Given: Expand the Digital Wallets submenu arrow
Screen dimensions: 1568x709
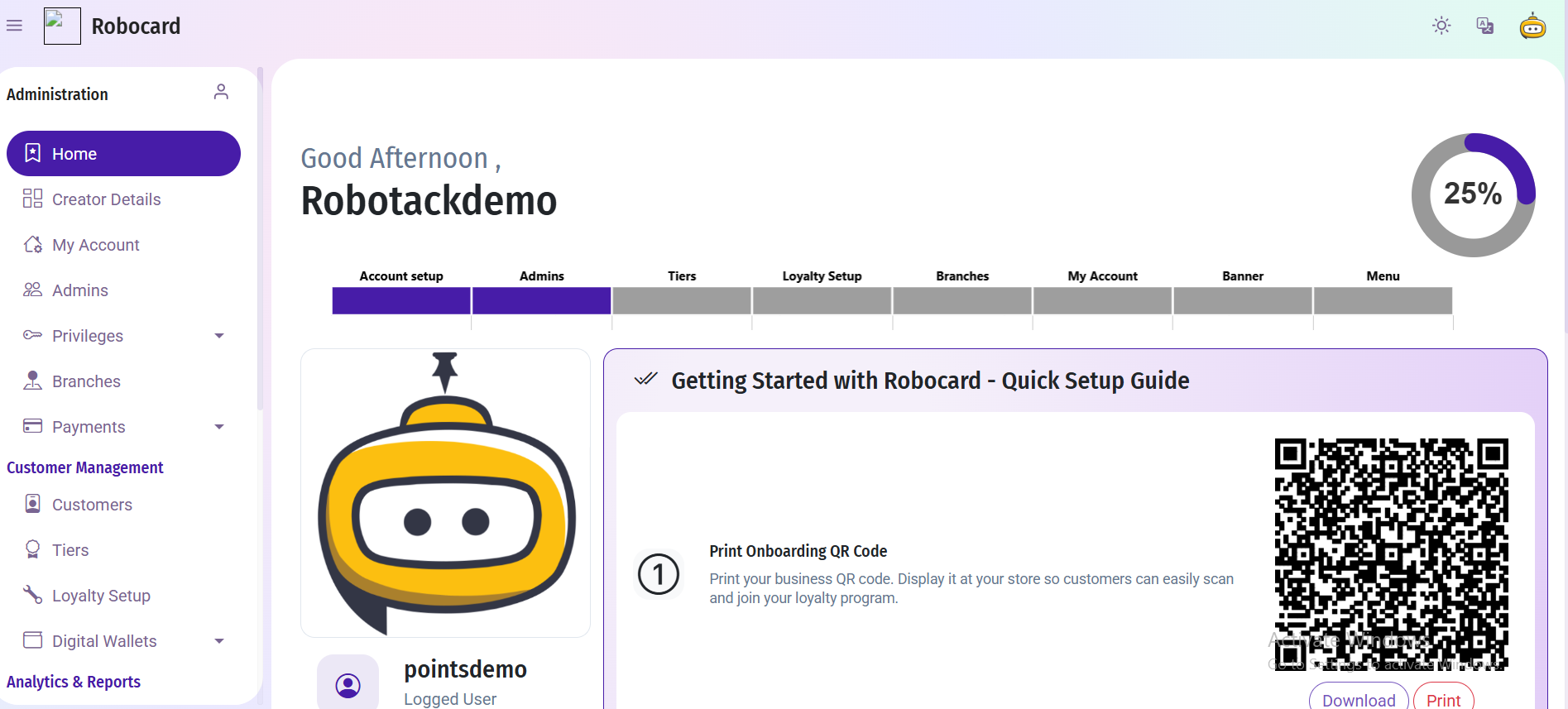Looking at the screenshot, I should pyautogui.click(x=219, y=640).
